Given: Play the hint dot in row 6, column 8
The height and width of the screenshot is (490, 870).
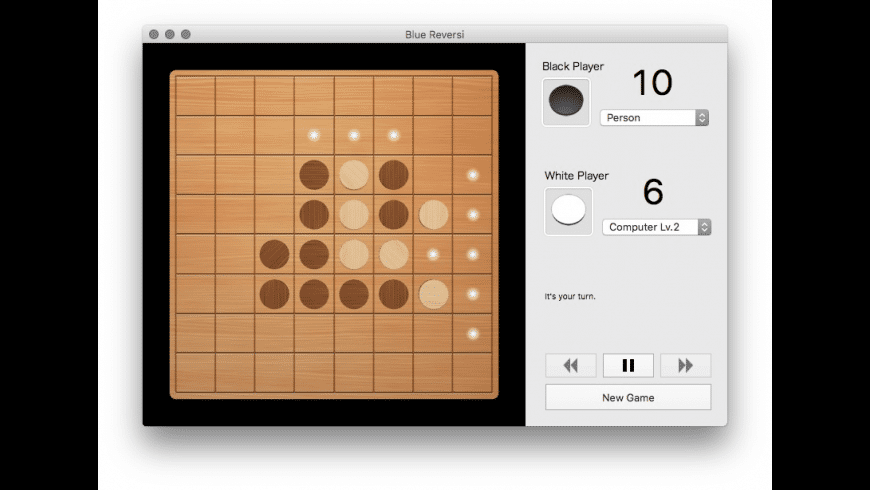Looking at the screenshot, I should pos(473,294).
